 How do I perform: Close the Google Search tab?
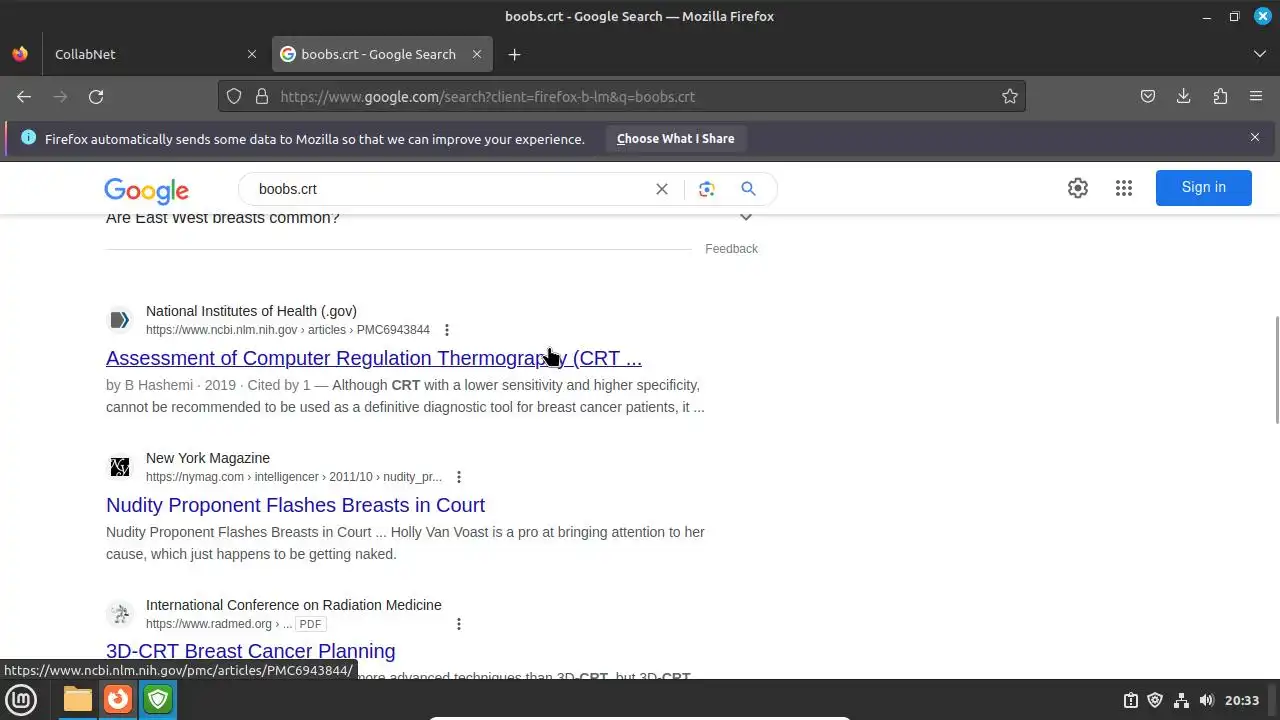click(477, 54)
